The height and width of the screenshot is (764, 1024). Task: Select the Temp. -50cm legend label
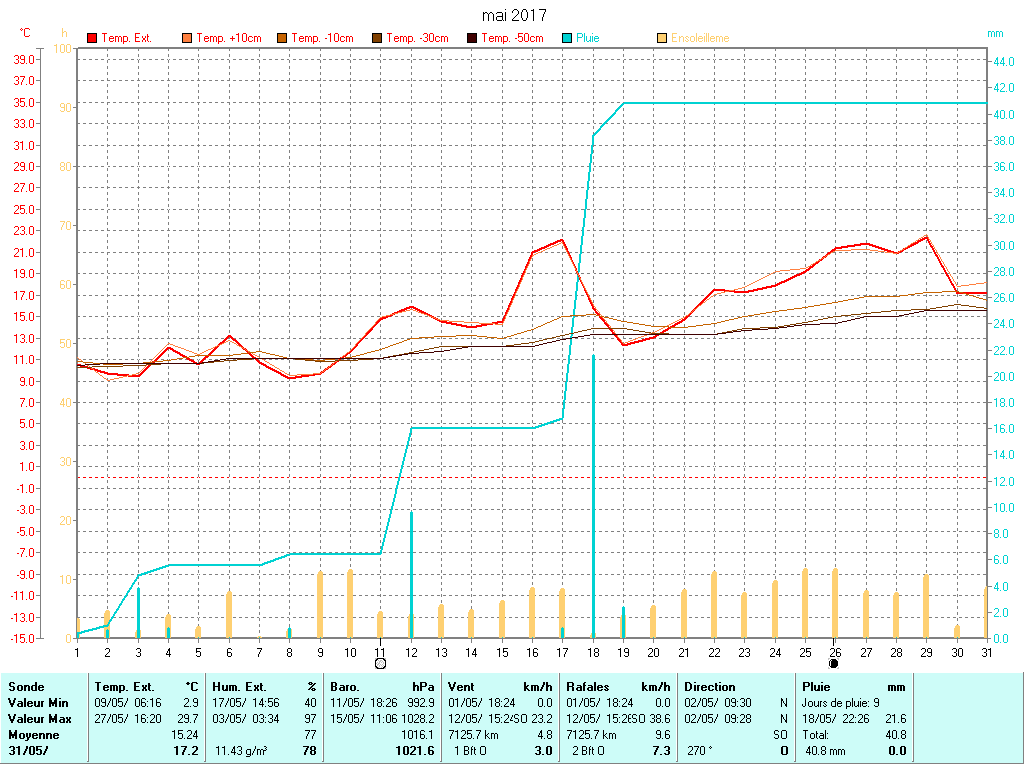[512, 38]
